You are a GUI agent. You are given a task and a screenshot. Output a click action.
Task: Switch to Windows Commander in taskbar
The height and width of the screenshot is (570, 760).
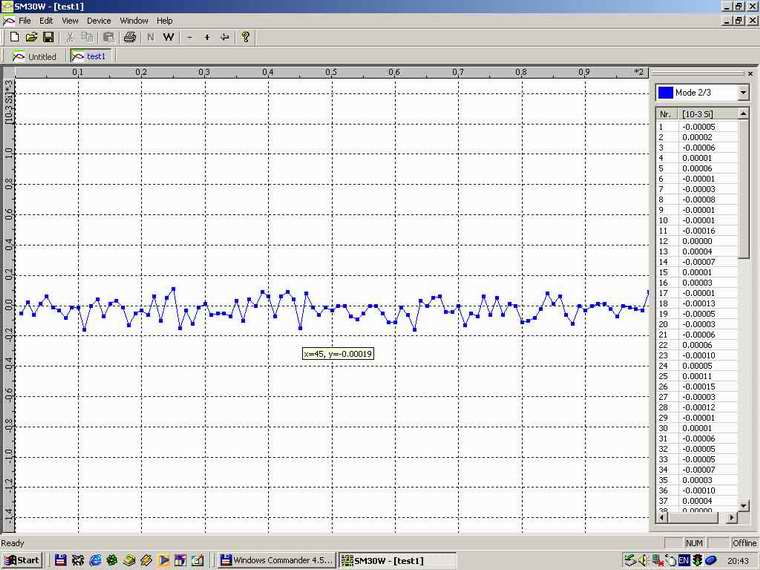tap(275, 560)
